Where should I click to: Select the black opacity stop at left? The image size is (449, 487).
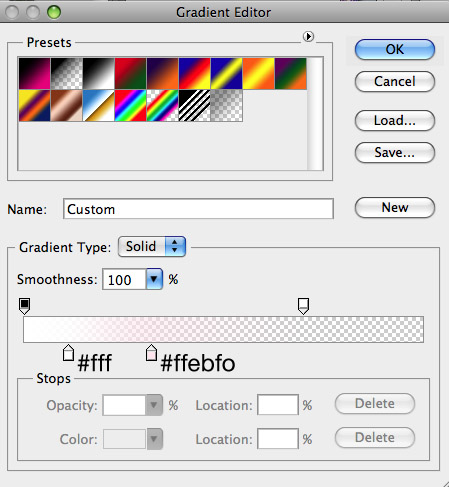pos(25,306)
